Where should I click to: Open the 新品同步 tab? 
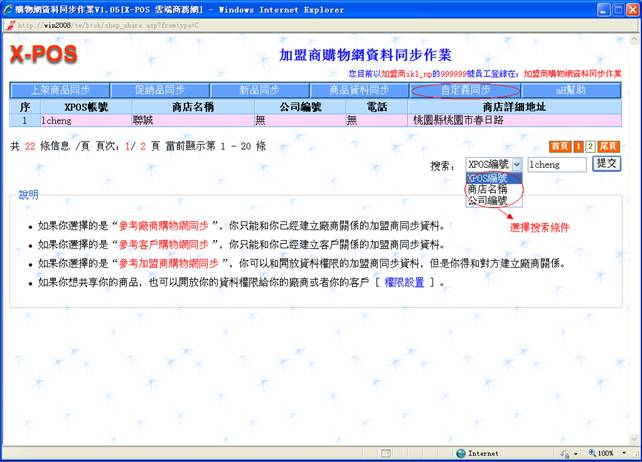pos(259,90)
